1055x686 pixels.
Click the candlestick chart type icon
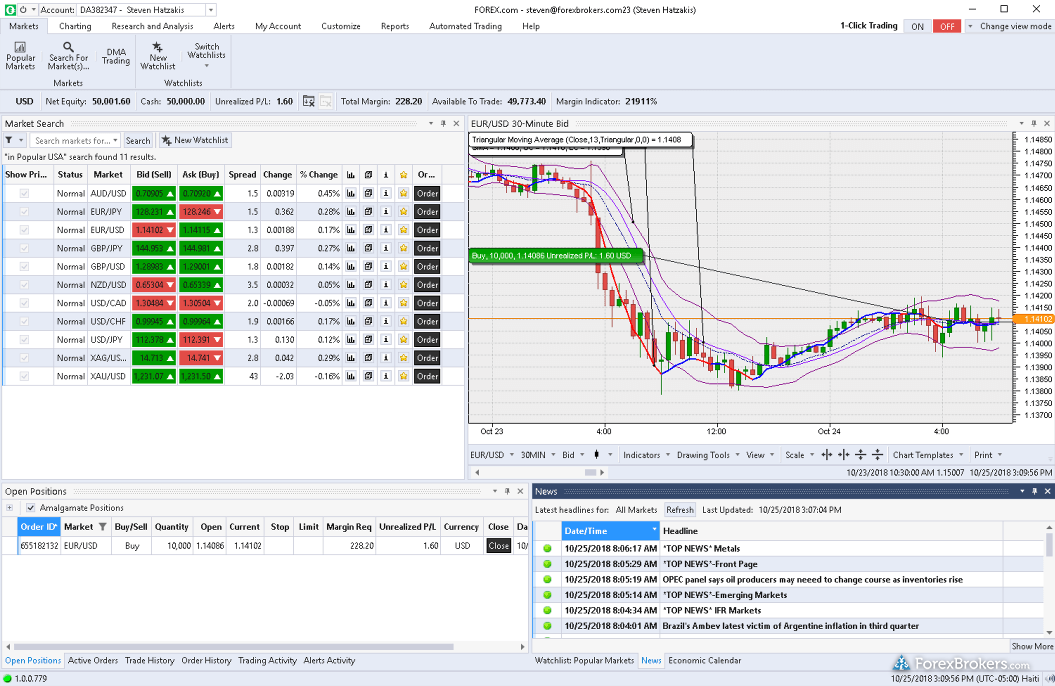click(x=596, y=455)
